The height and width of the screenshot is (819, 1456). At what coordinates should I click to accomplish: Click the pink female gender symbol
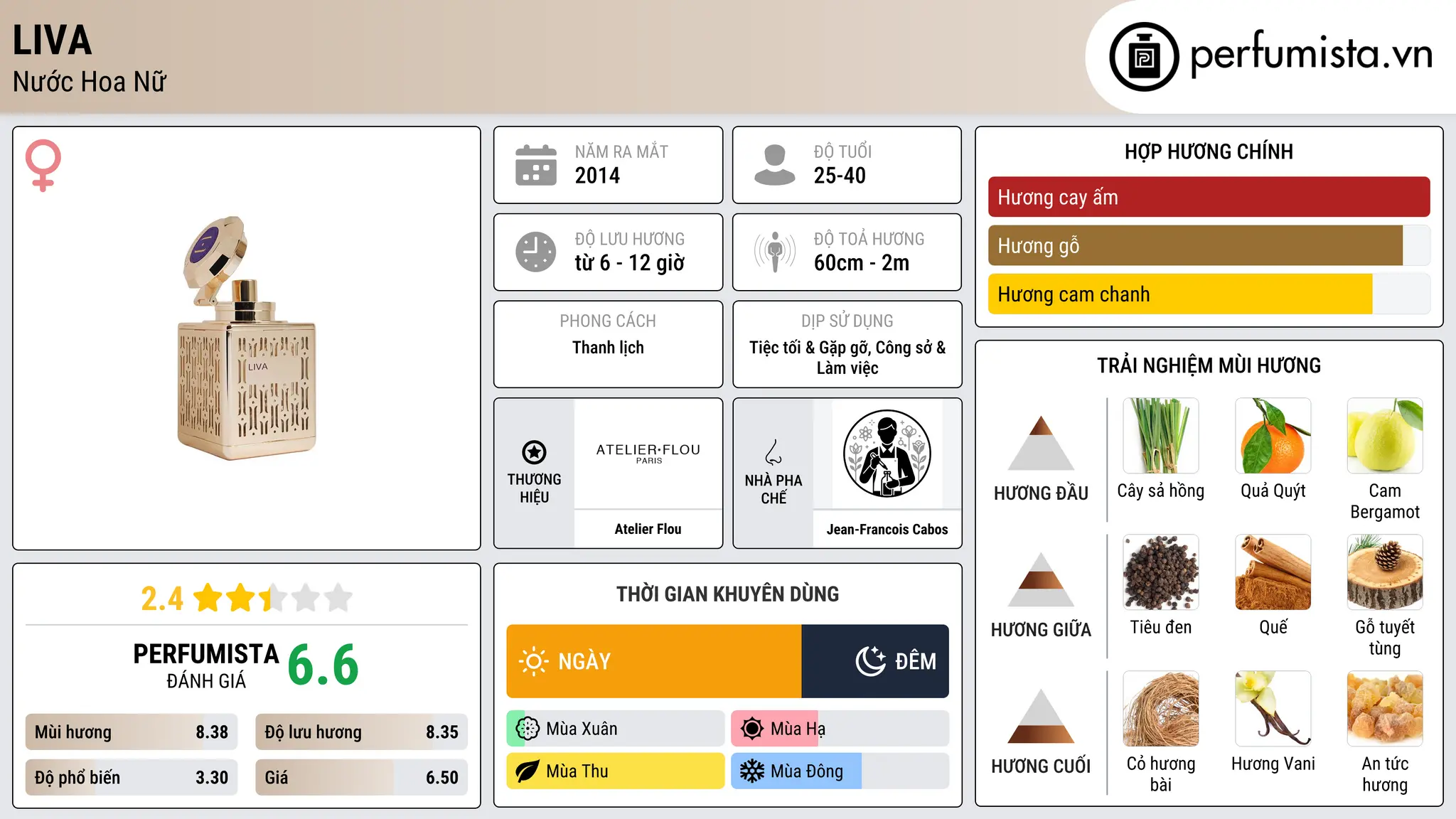[43, 166]
